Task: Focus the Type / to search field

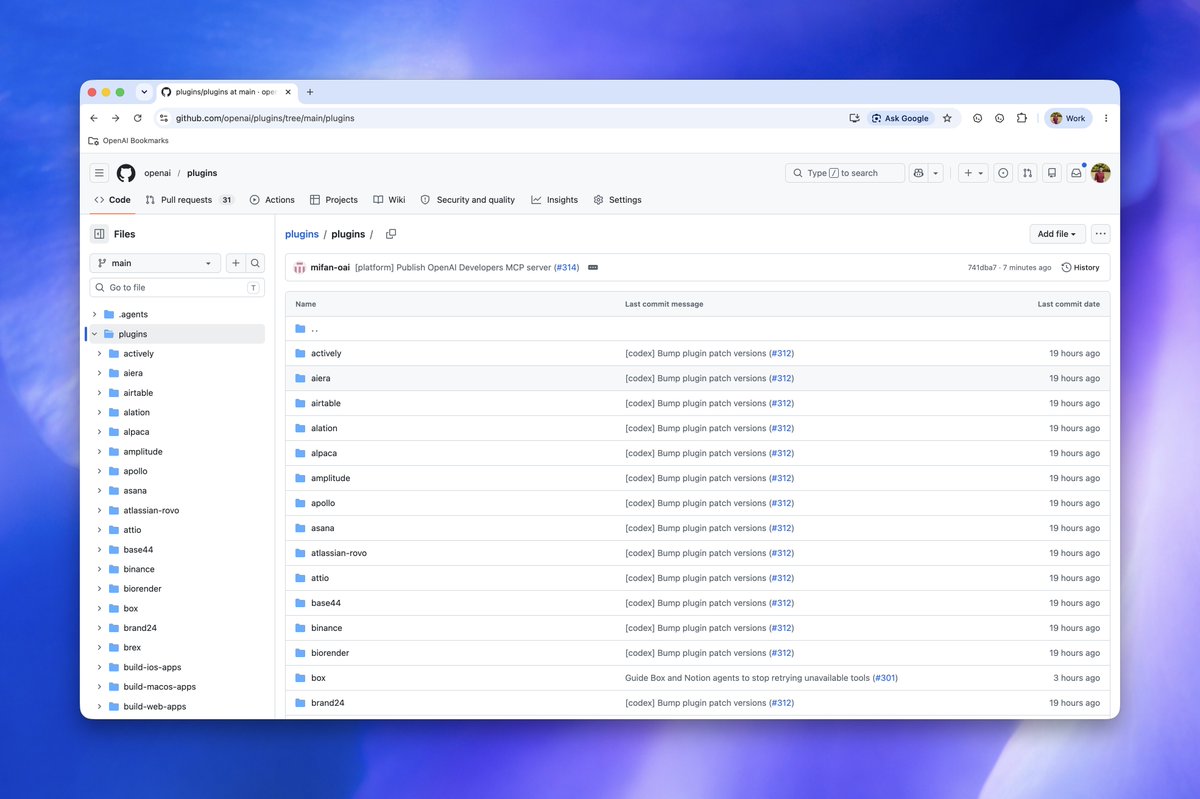Action: pos(845,173)
